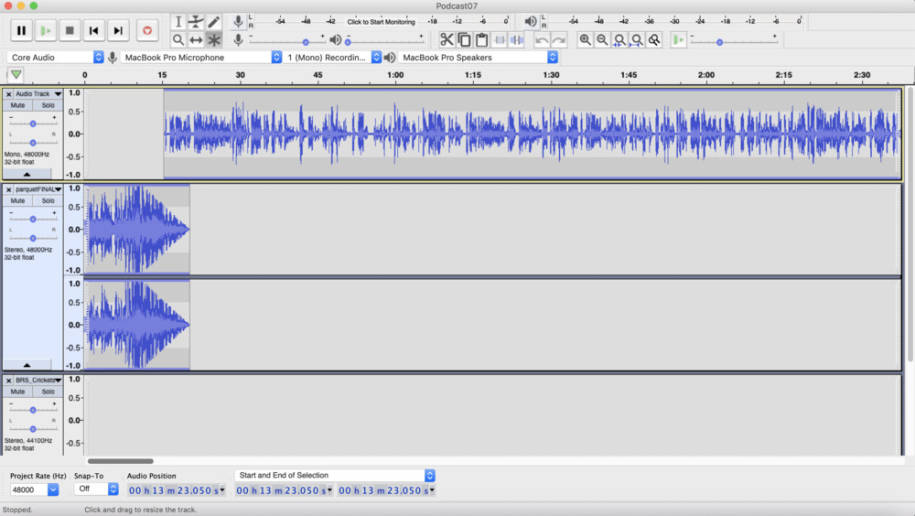Close the parquetFINAL track
This screenshot has height=516, width=915.
[x=9, y=189]
